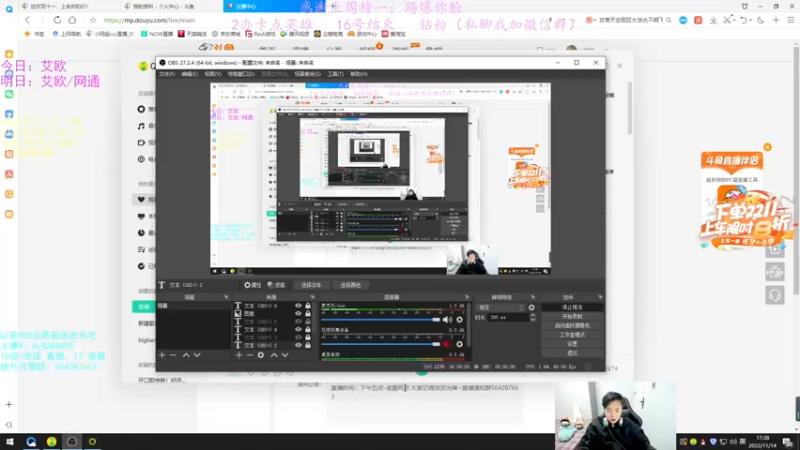Viewport: 800px width, 450px height.
Task: Add a new source with the plus icon
Action: (x=239, y=355)
